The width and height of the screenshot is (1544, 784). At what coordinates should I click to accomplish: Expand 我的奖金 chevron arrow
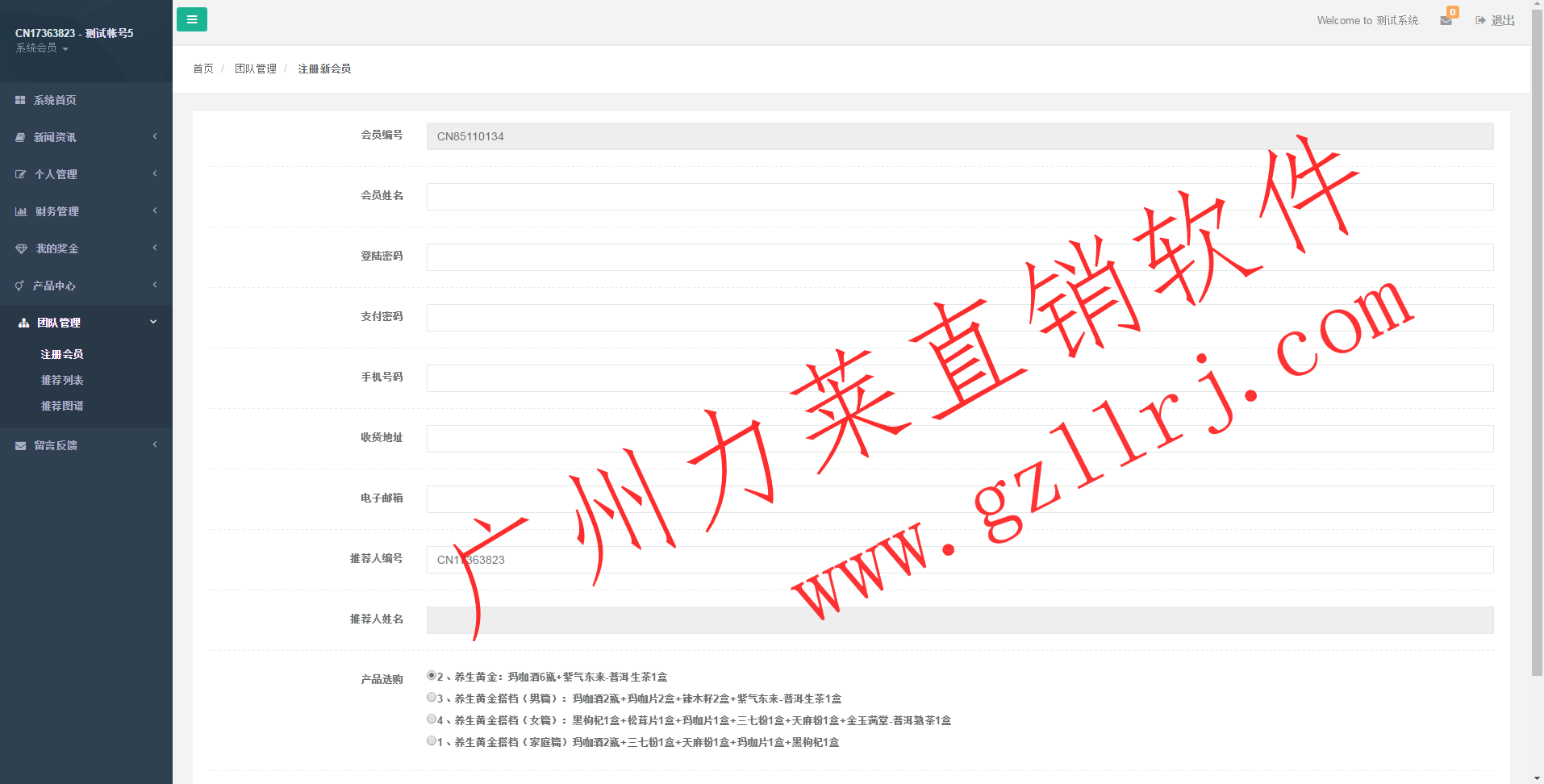pos(155,248)
